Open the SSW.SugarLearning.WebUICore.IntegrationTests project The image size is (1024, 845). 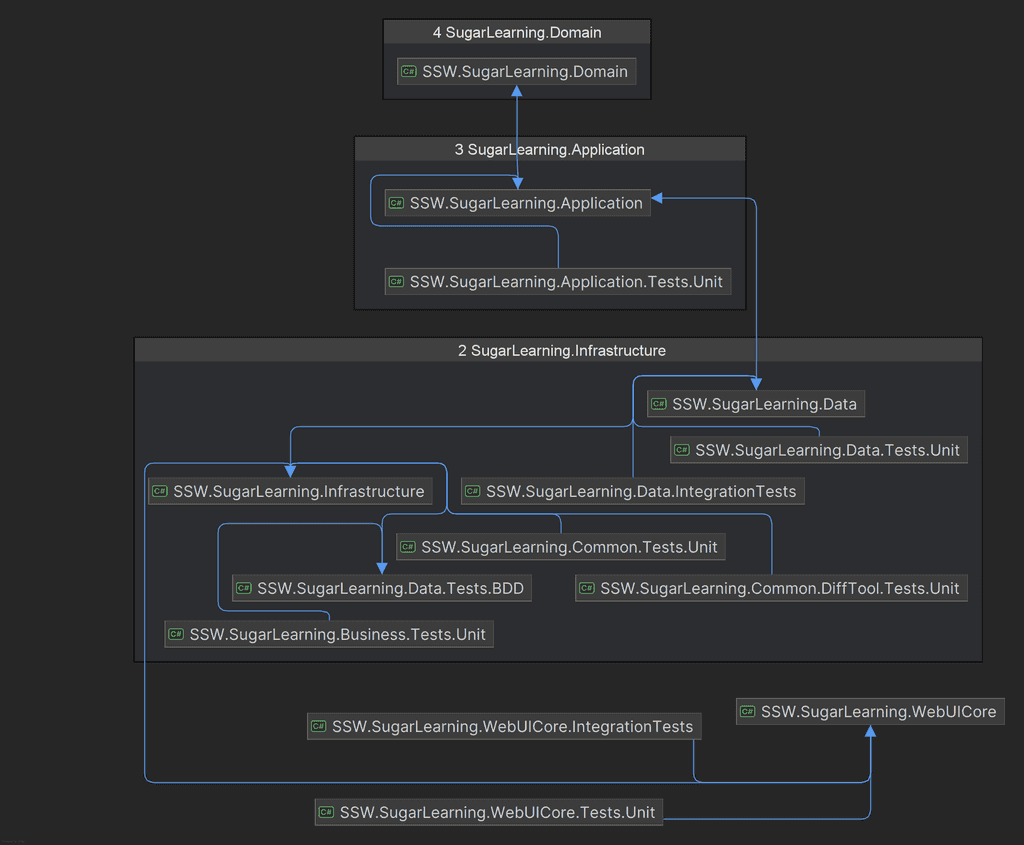tap(504, 726)
